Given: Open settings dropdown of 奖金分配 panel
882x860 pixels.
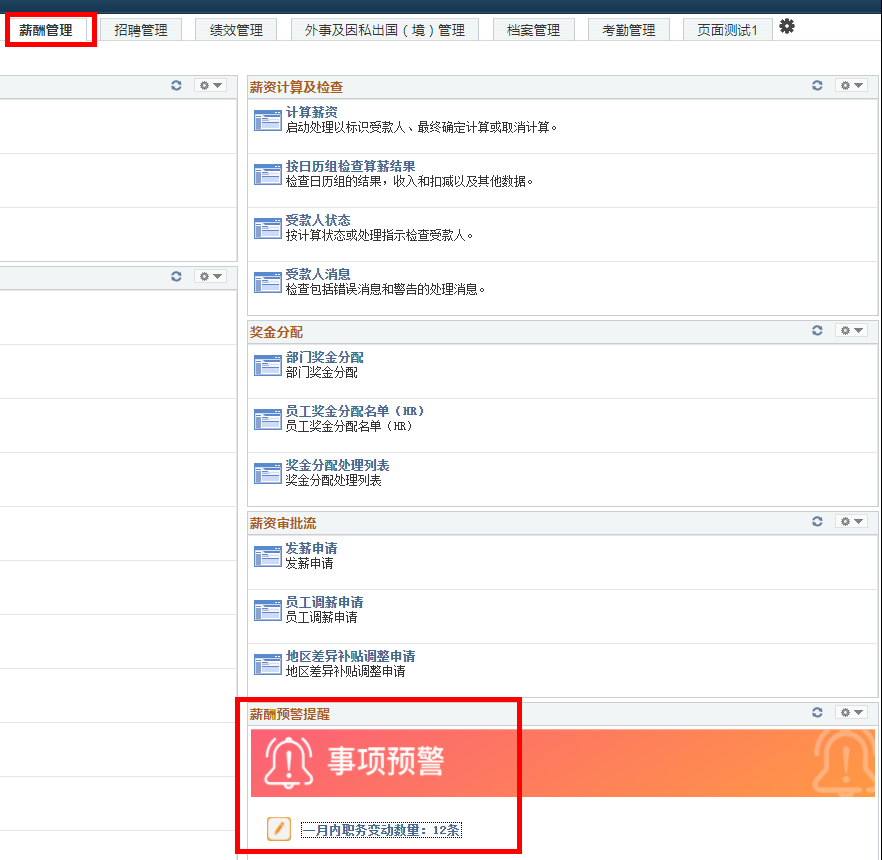Looking at the screenshot, I should 852,331.
